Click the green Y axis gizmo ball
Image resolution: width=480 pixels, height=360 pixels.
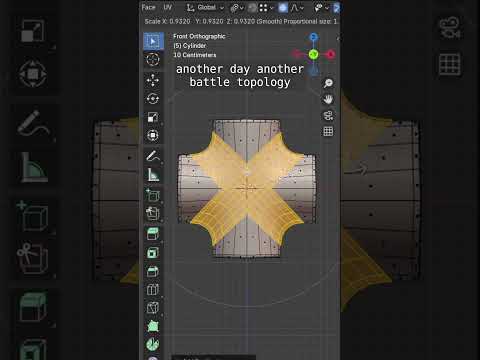pyautogui.click(x=313, y=54)
